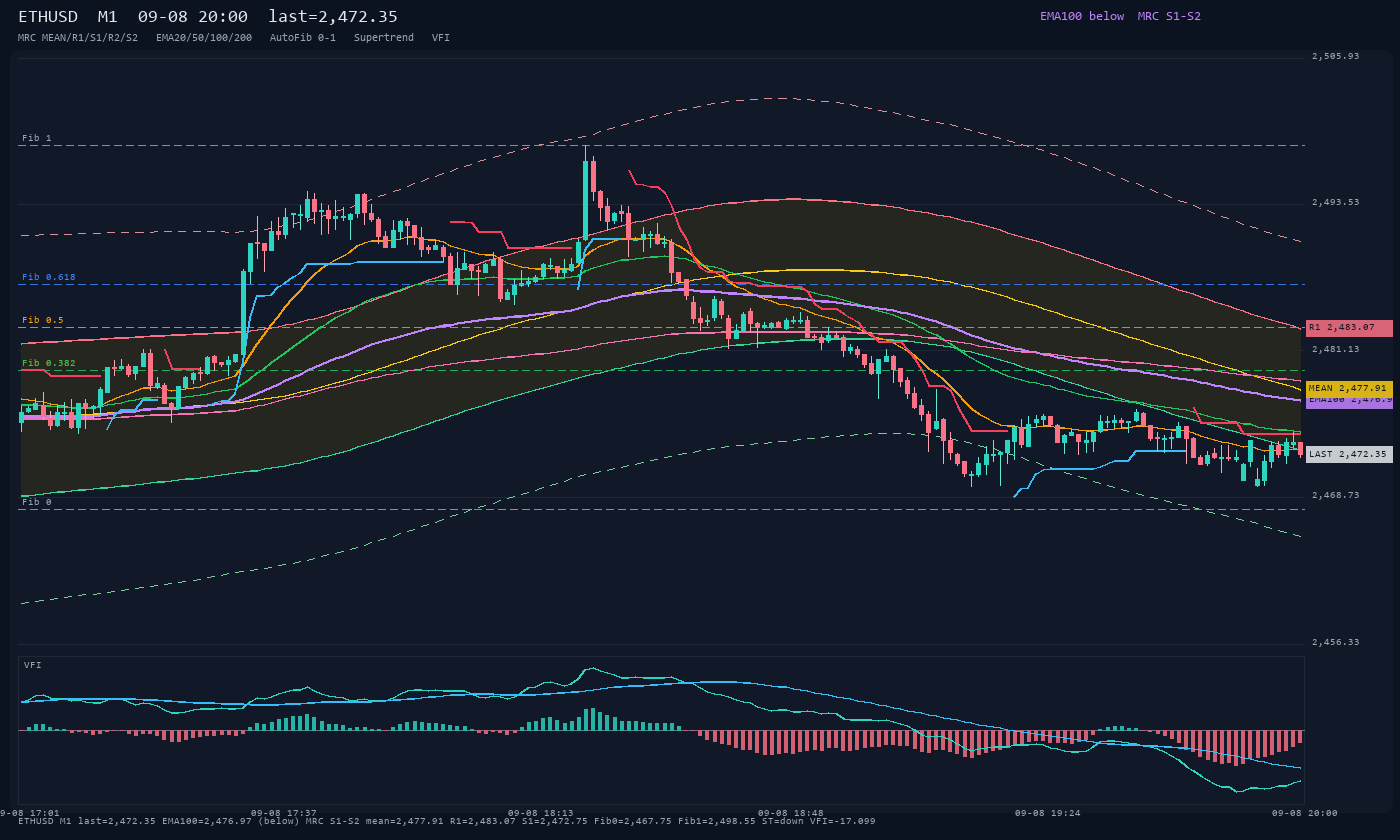This screenshot has width=1400, height=840.
Task: Click the purple EMA100 price tag
Action: (1349, 402)
